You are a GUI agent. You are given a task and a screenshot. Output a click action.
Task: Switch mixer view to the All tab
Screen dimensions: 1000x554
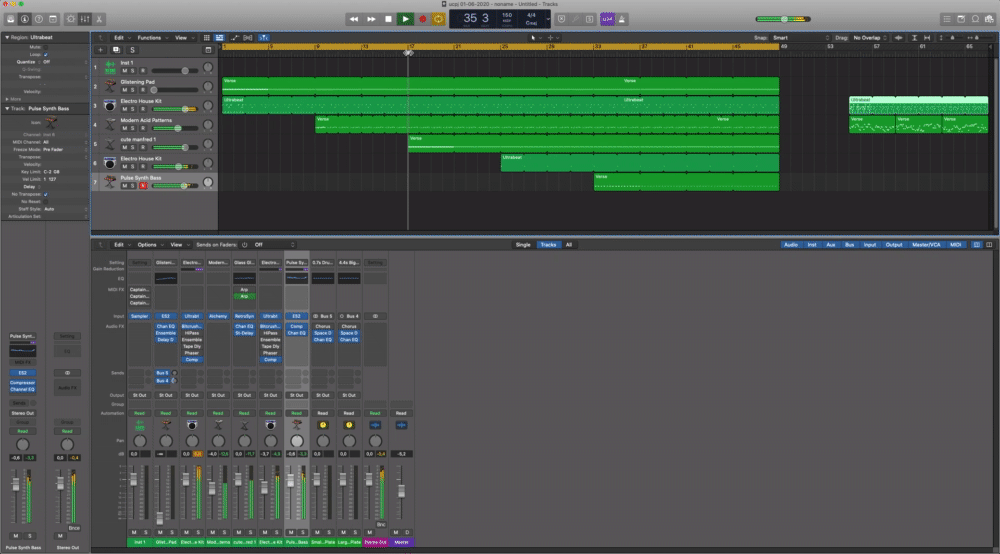pyautogui.click(x=569, y=244)
